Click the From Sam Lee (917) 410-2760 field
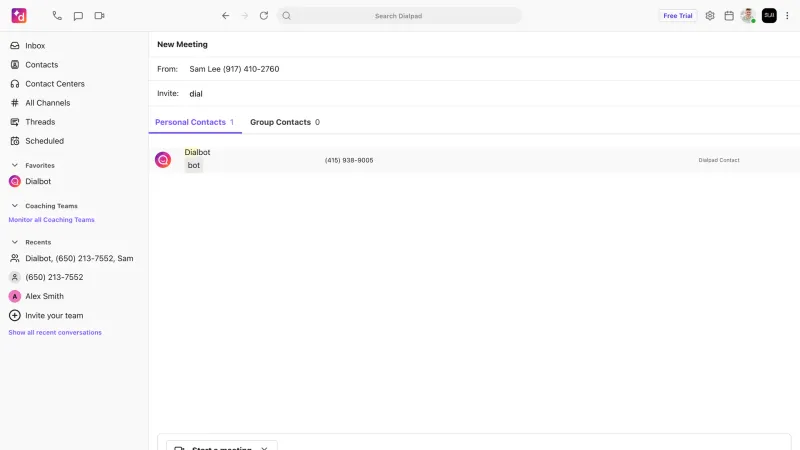The image size is (800, 450). [x=474, y=69]
